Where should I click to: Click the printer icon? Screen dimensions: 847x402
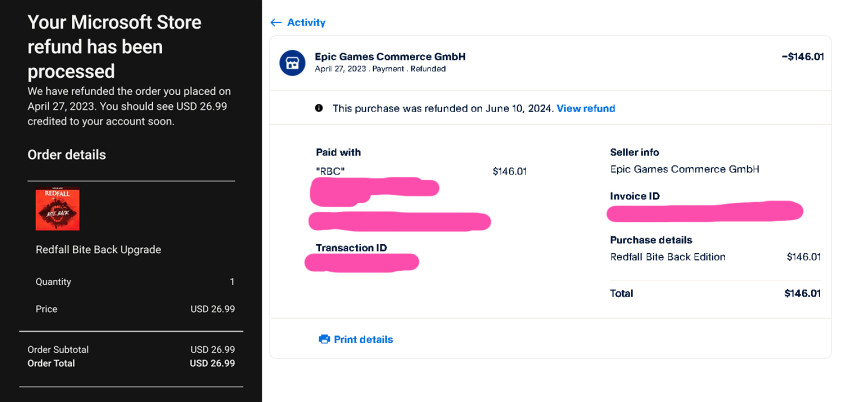pyautogui.click(x=324, y=339)
